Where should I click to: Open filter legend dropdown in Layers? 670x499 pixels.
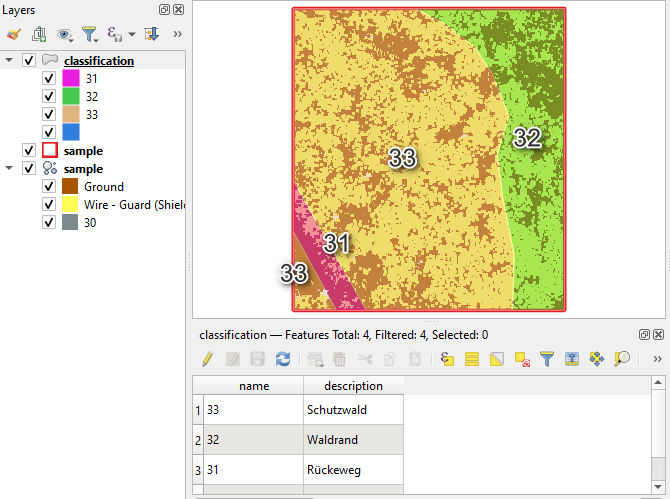(91, 34)
